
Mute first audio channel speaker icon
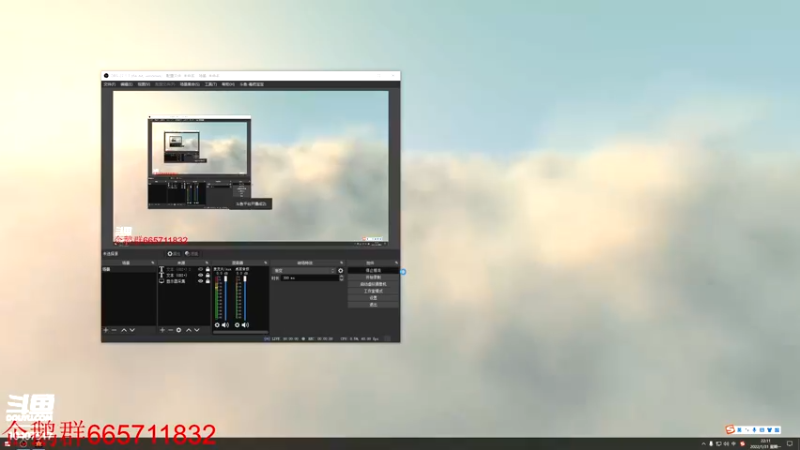coord(226,325)
